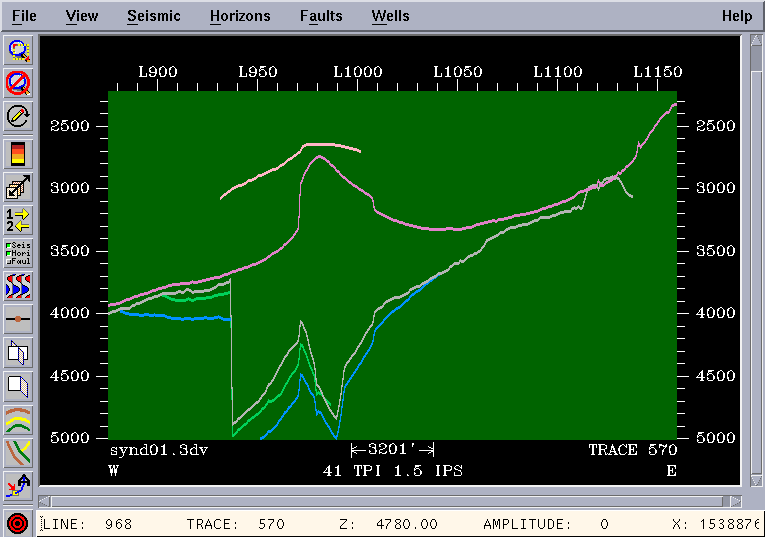
Task: Click the single section plane icon
Action: tap(19, 386)
